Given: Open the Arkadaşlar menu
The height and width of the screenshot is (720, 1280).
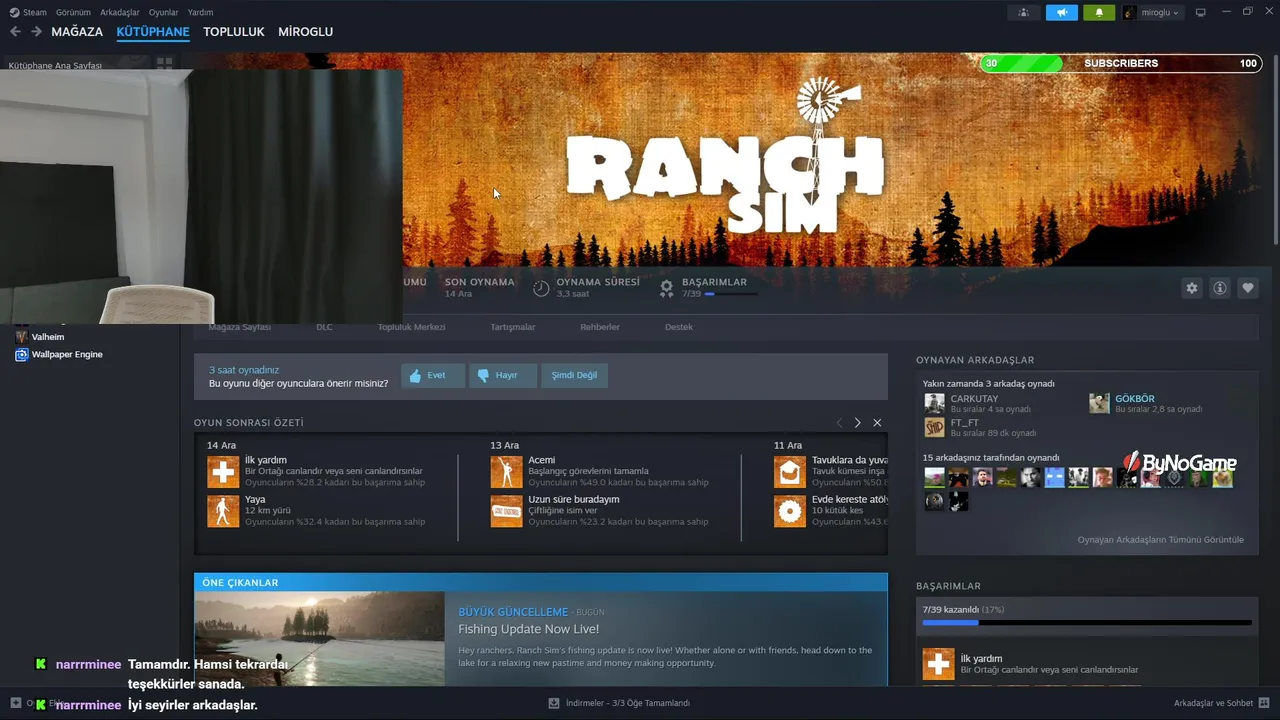Looking at the screenshot, I should [x=120, y=12].
